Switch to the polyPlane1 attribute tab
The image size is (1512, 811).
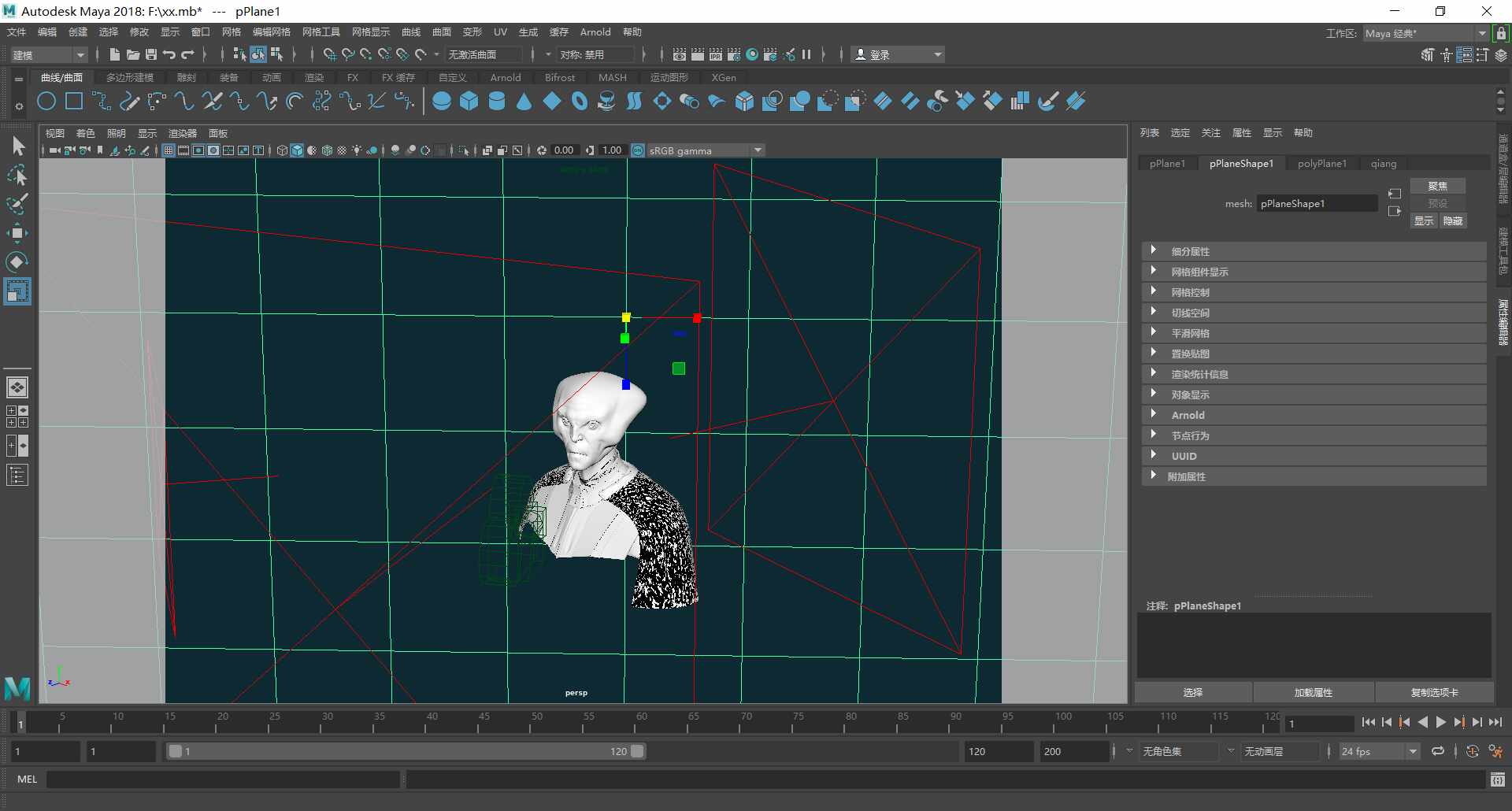tap(1322, 164)
